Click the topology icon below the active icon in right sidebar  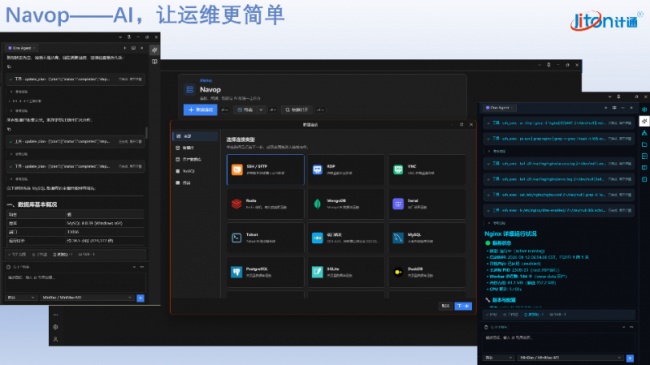coord(644,133)
